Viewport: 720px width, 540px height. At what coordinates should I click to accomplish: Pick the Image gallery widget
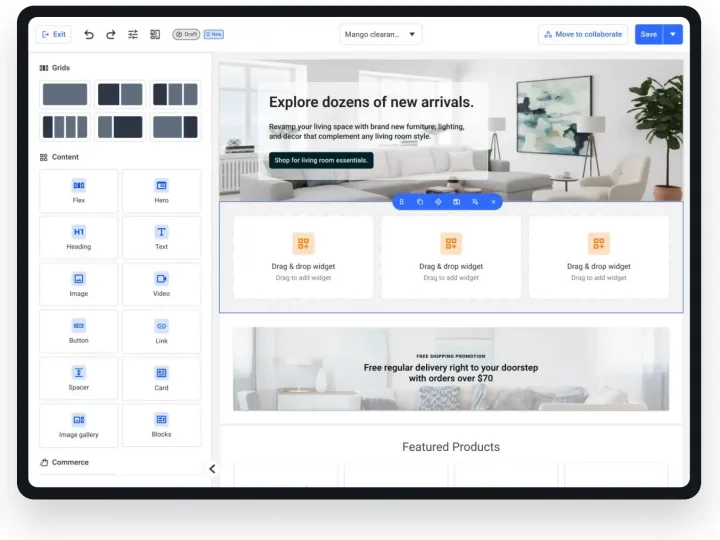[x=79, y=426]
